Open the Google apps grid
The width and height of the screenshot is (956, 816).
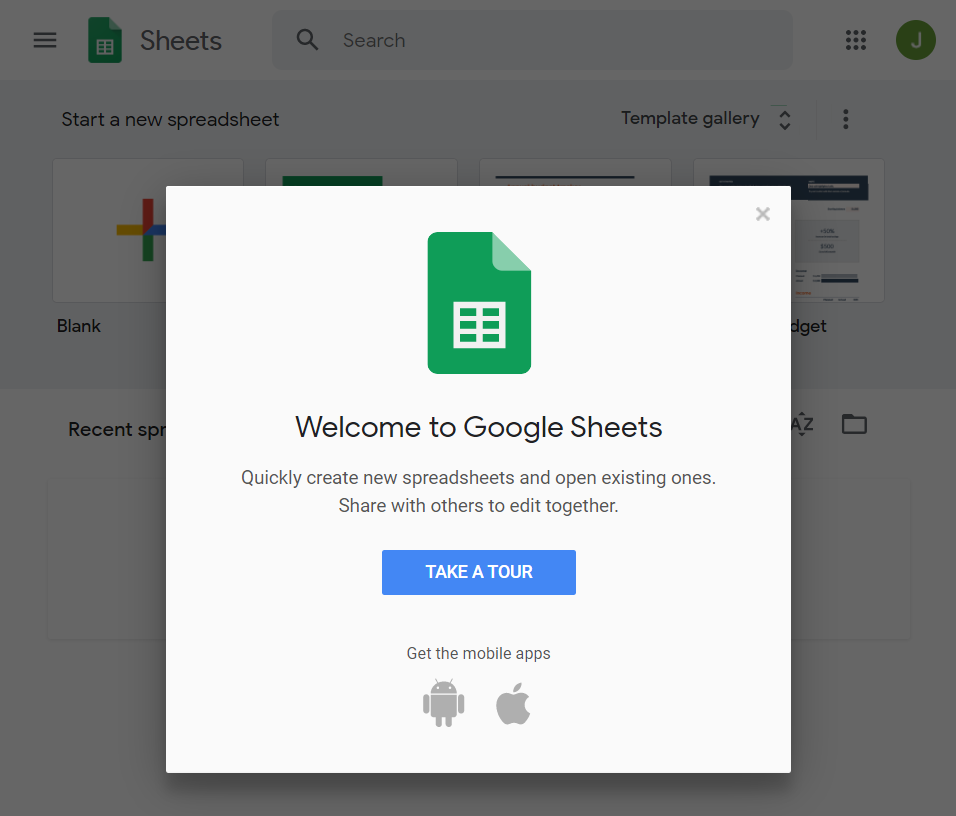point(855,40)
